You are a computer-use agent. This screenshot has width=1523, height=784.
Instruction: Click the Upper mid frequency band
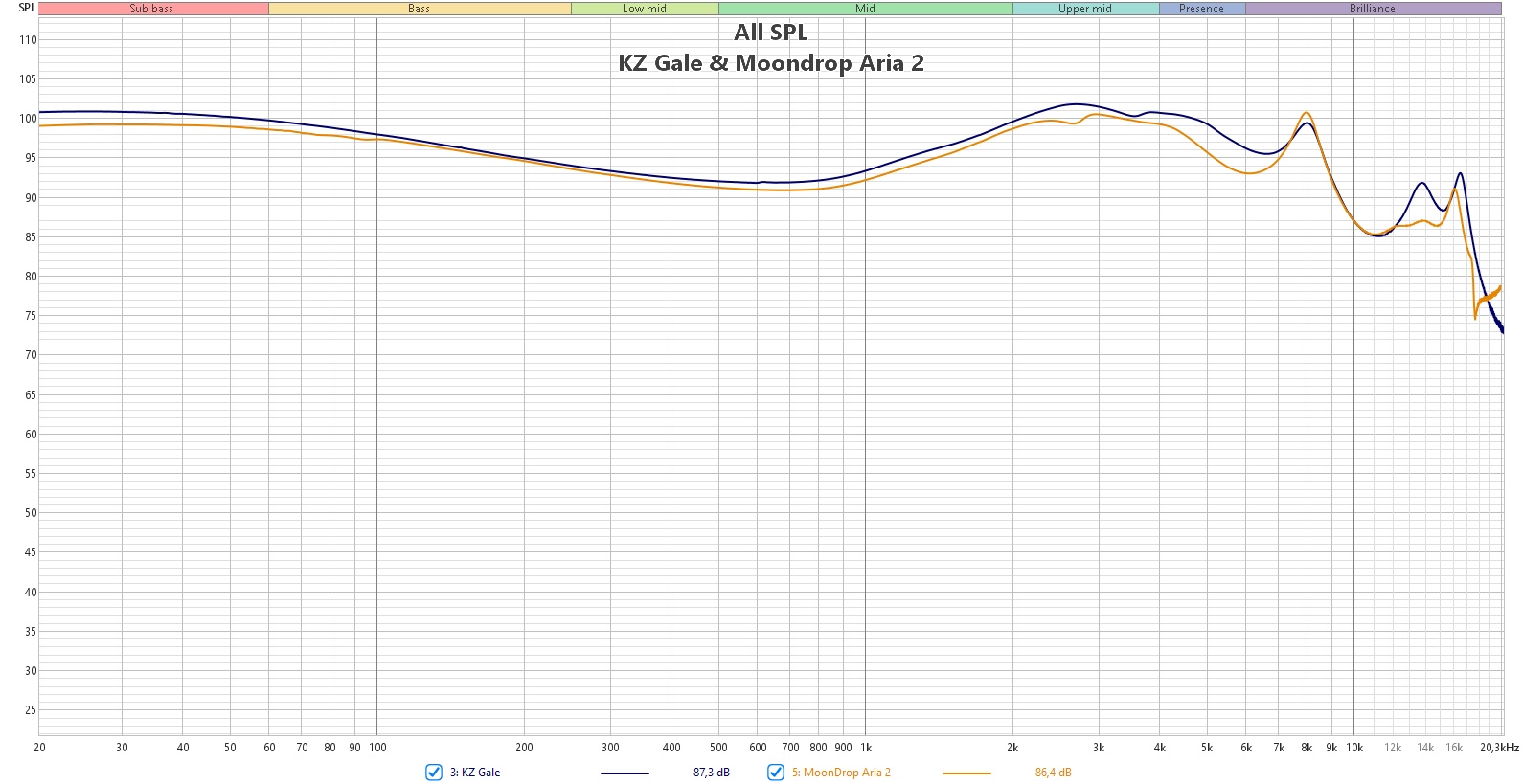[x=1085, y=9]
